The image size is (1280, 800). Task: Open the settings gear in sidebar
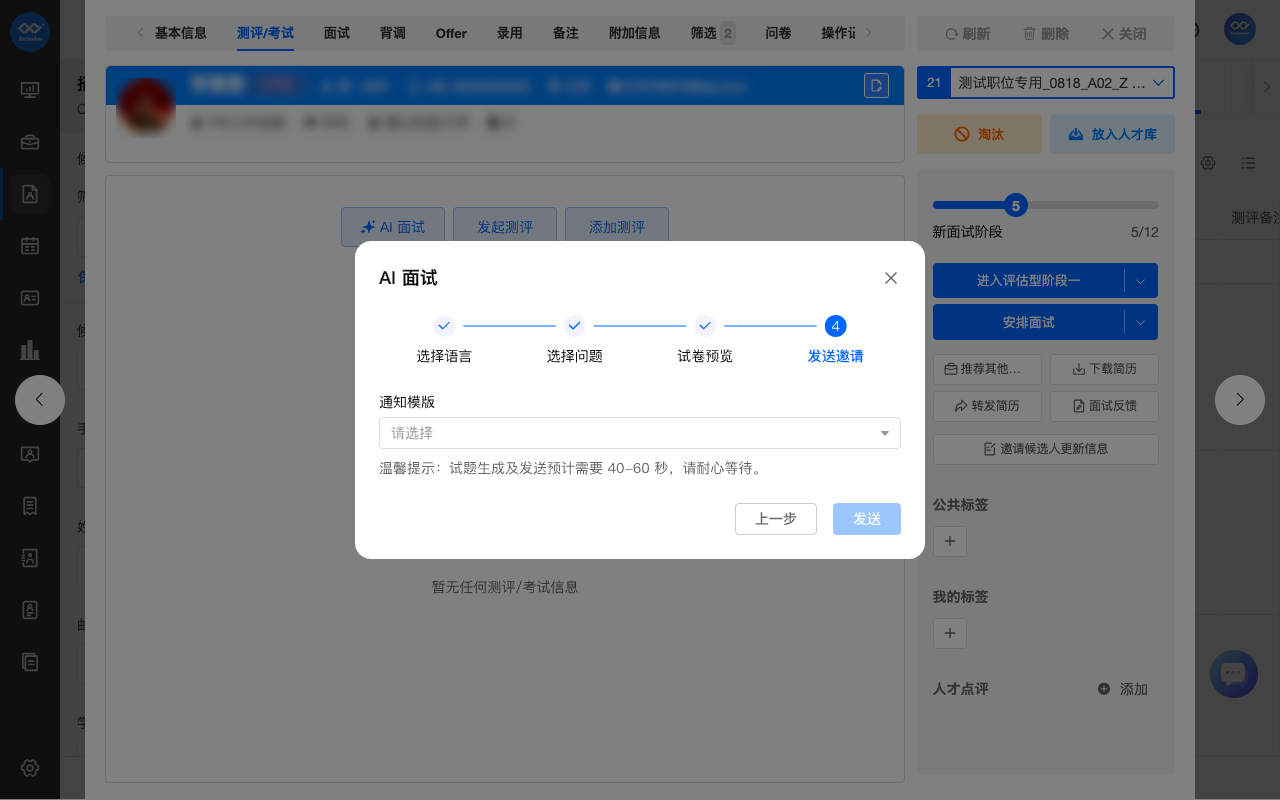30,768
